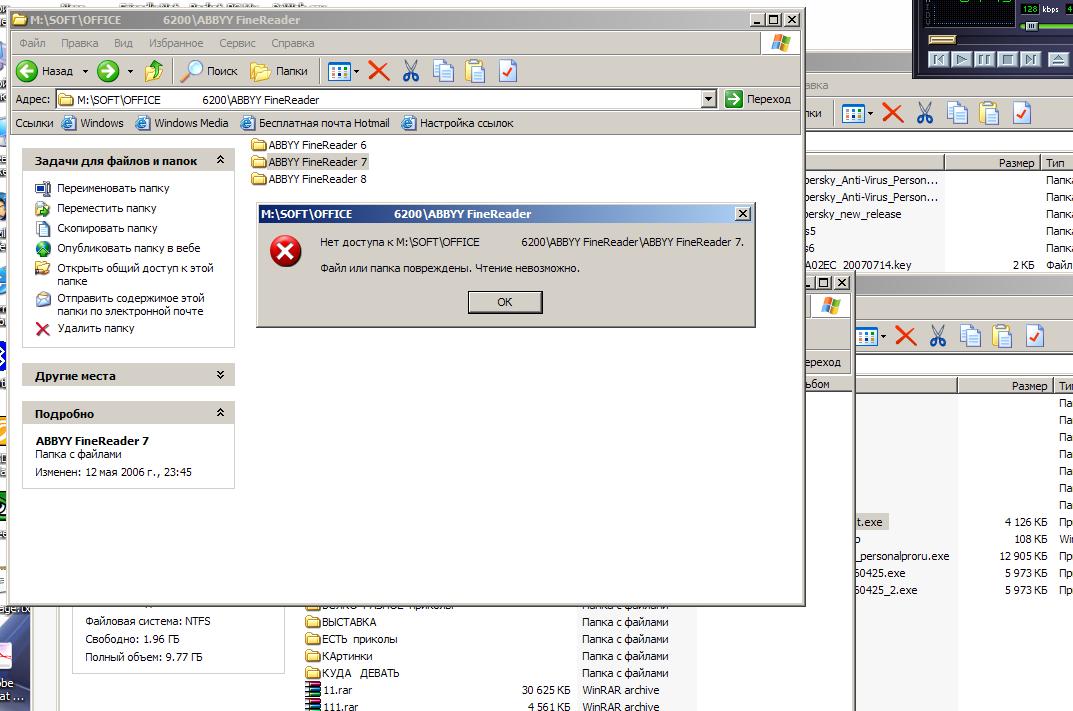Open the Правка menu
The width and height of the screenshot is (1073, 711).
[79, 43]
